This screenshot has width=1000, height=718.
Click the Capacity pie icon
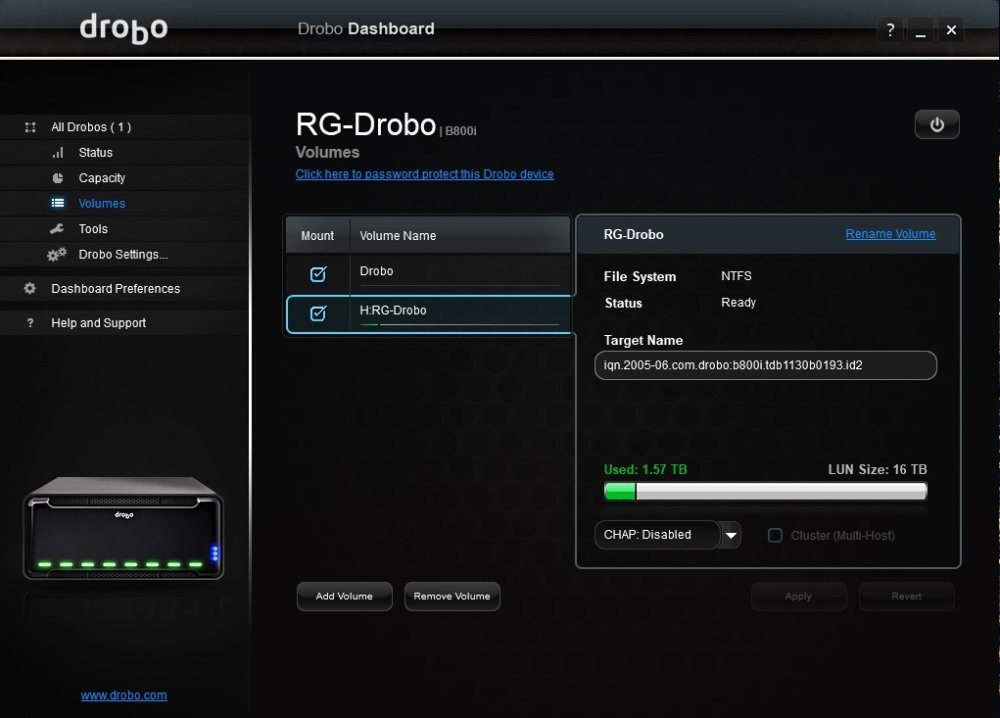coord(58,178)
